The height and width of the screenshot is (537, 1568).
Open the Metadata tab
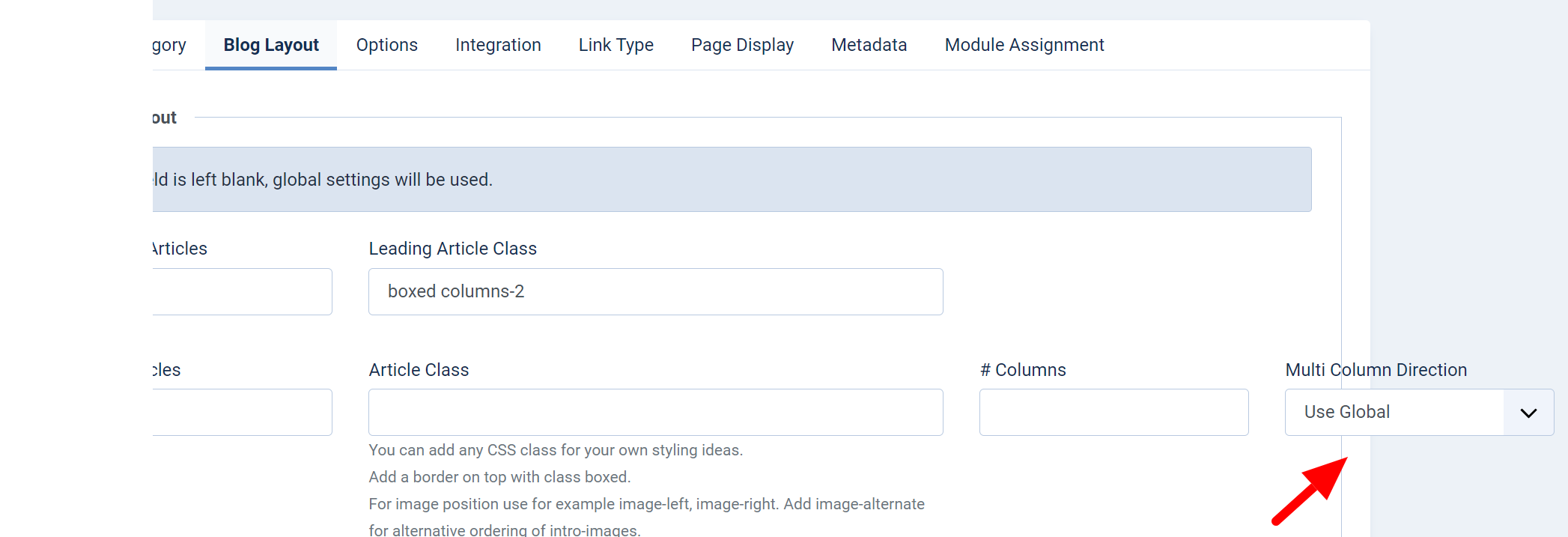coord(869,45)
